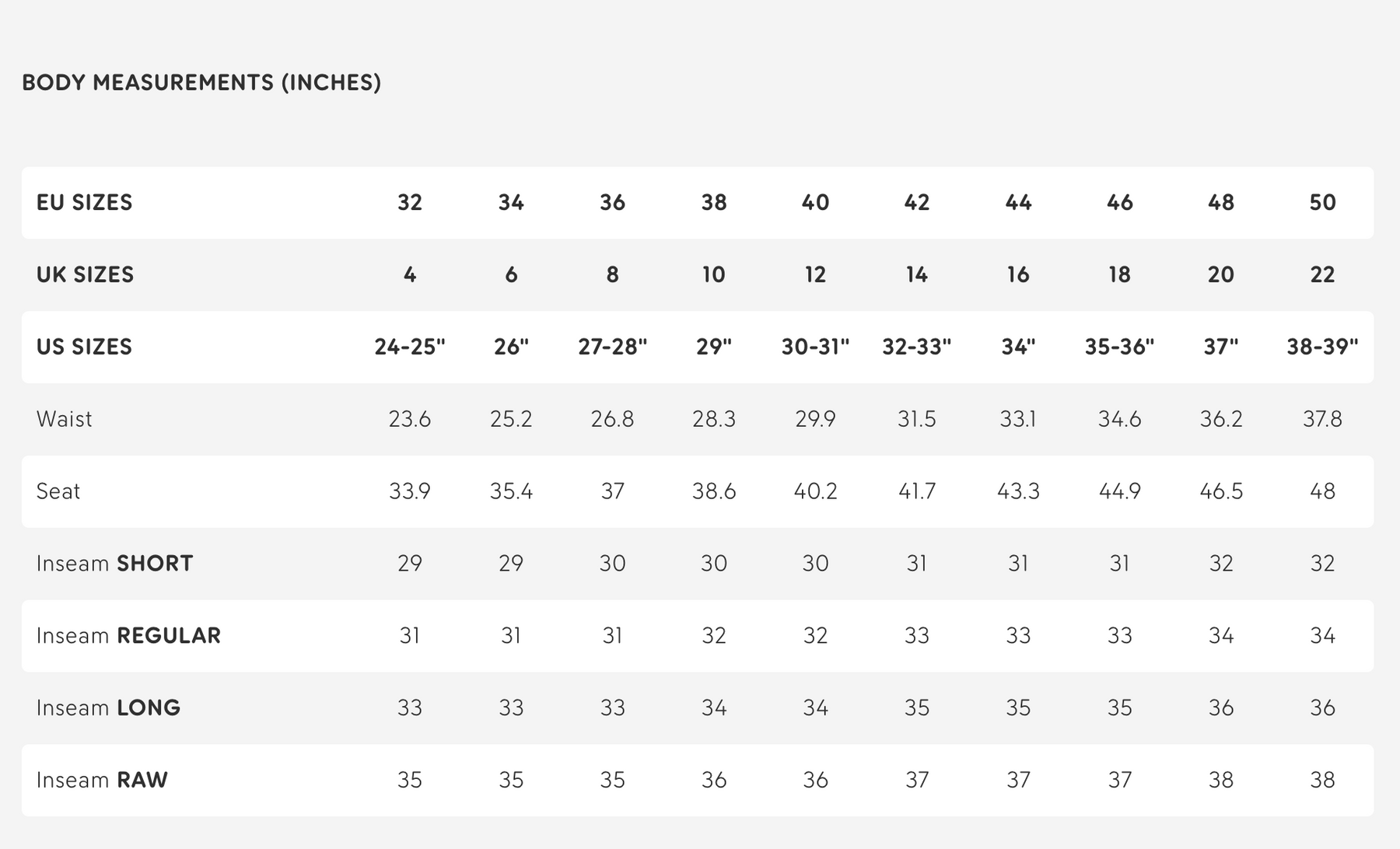This screenshot has height=849, width=1400.
Task: Click the Inseam RAW row label
Action: 102,781
